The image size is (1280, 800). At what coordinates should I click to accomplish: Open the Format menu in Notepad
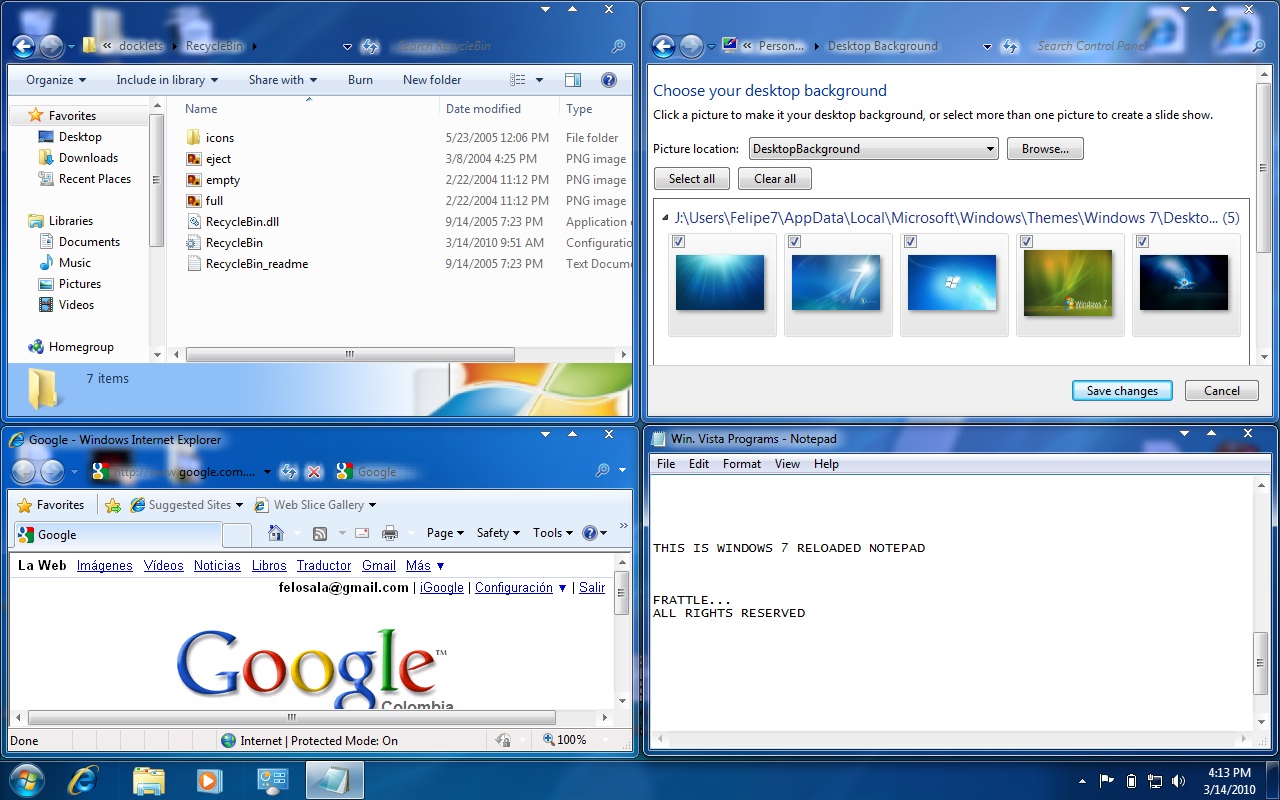[741, 463]
